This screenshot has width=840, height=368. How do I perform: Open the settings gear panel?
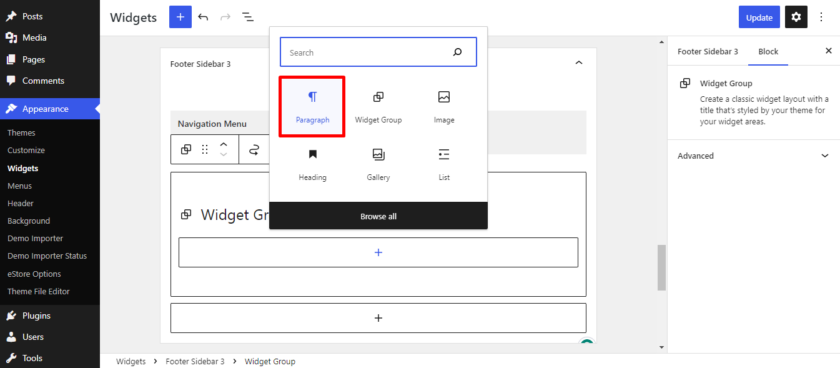[x=796, y=17]
